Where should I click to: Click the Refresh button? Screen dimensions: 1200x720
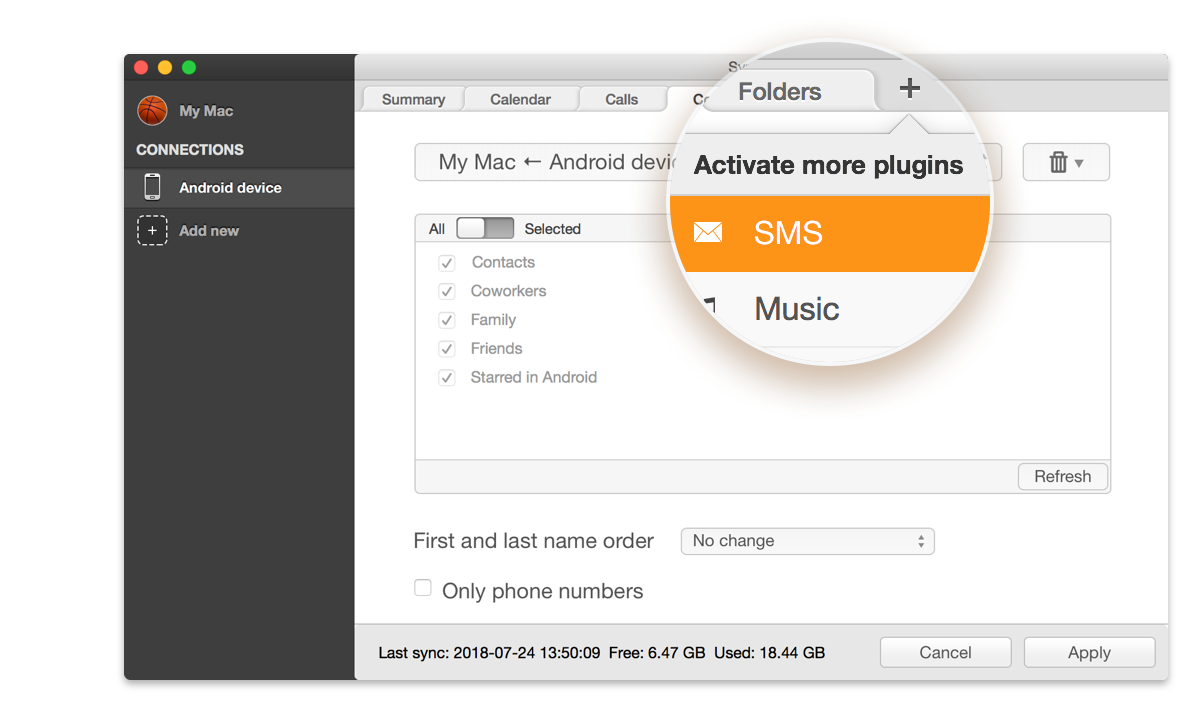point(1062,476)
